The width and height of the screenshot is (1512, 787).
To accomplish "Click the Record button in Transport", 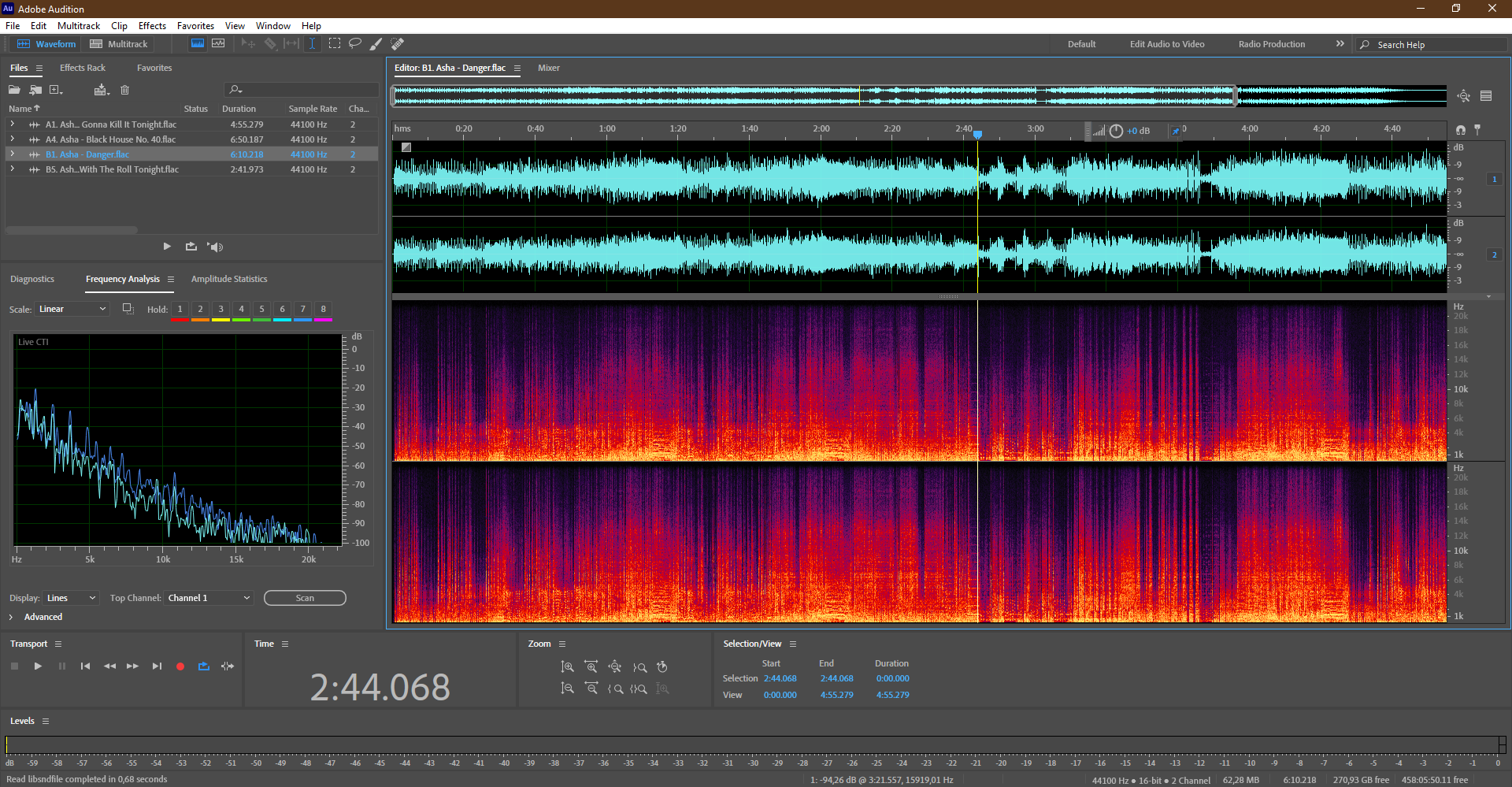I will pyautogui.click(x=180, y=666).
